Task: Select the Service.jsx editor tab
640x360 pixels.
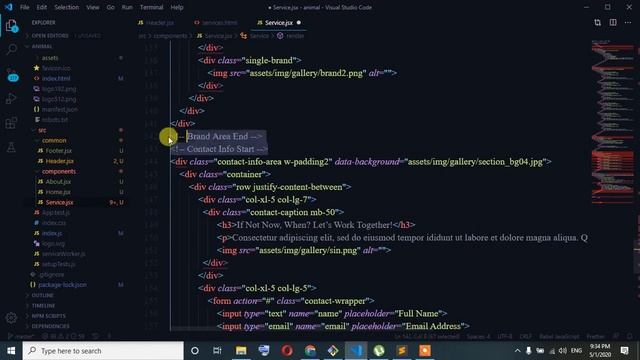Action: click(278, 23)
